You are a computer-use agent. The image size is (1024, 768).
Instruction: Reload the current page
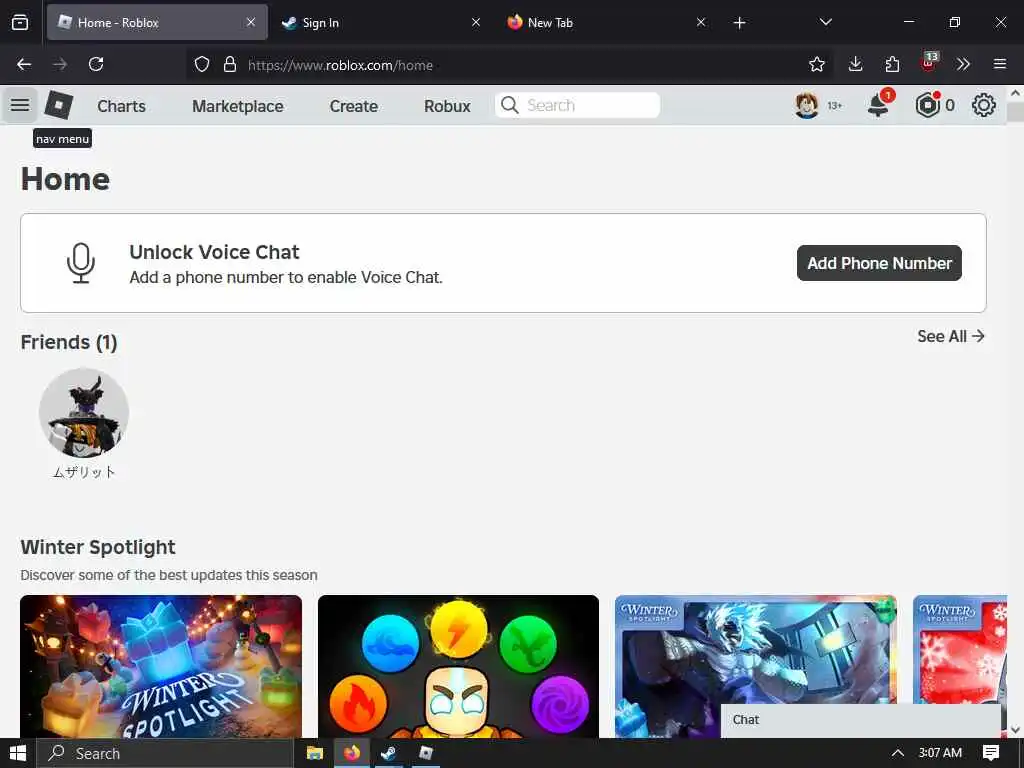click(96, 64)
